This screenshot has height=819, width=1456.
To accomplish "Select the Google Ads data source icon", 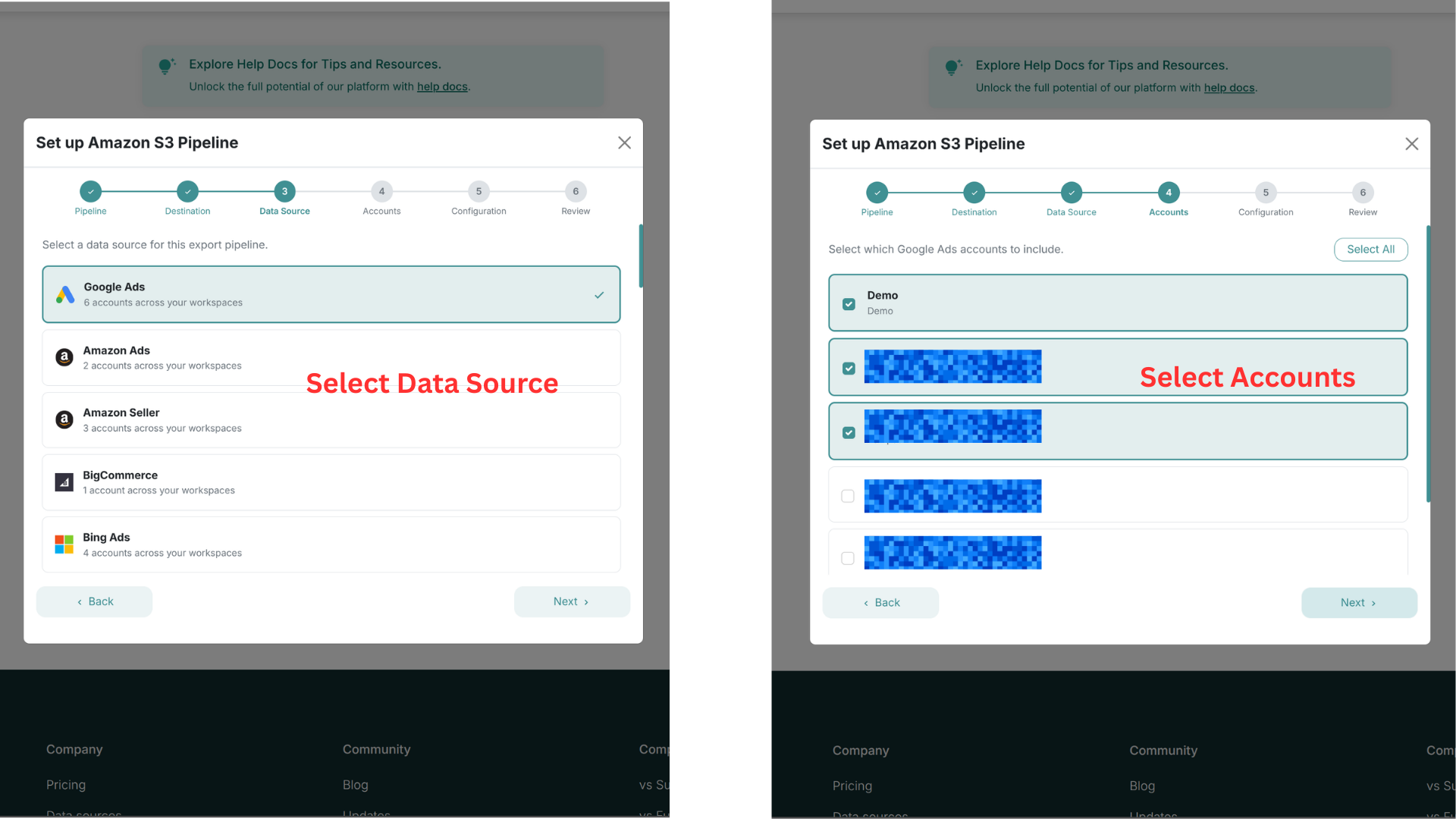I will coord(64,294).
